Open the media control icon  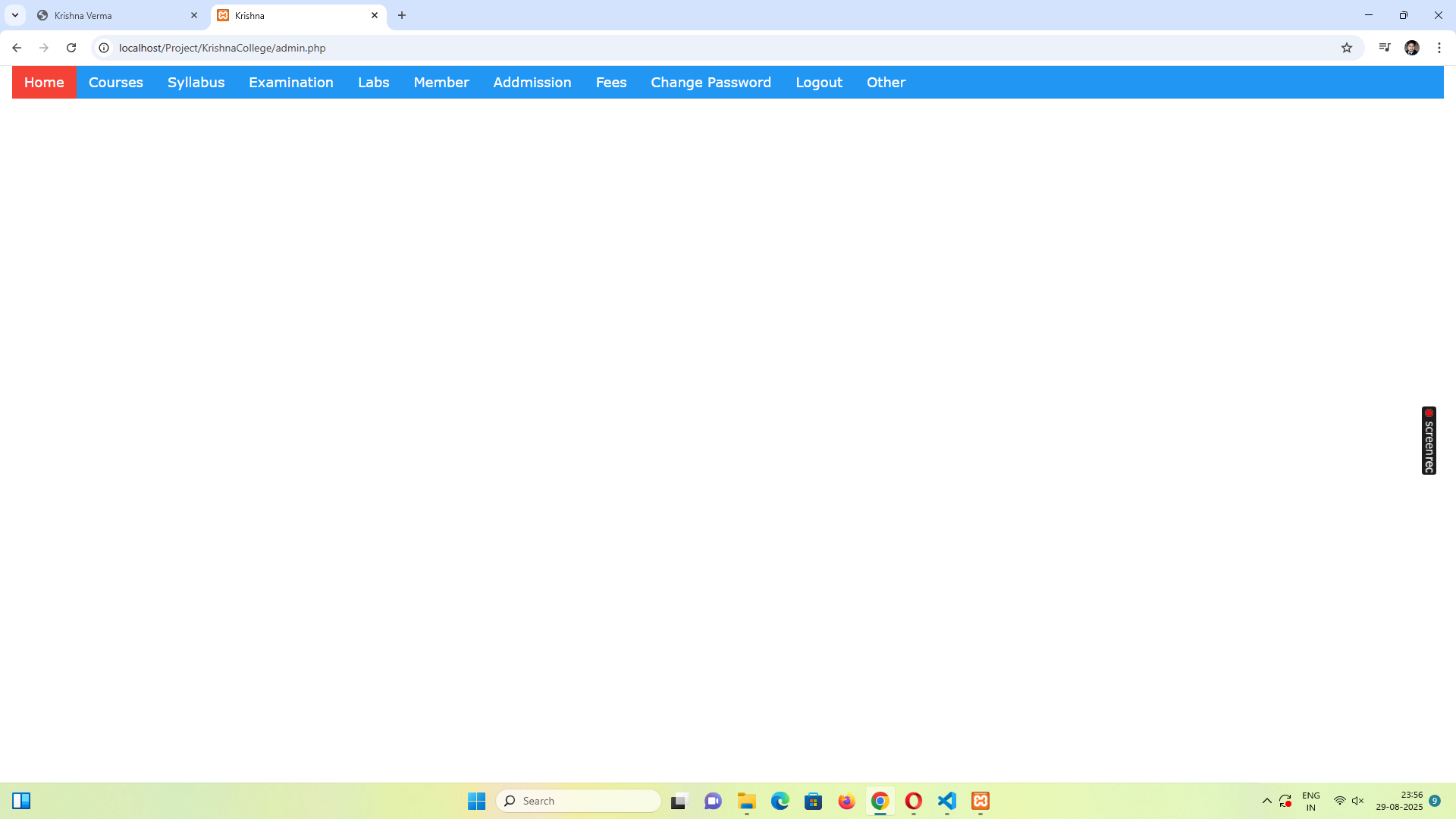pos(1385,48)
